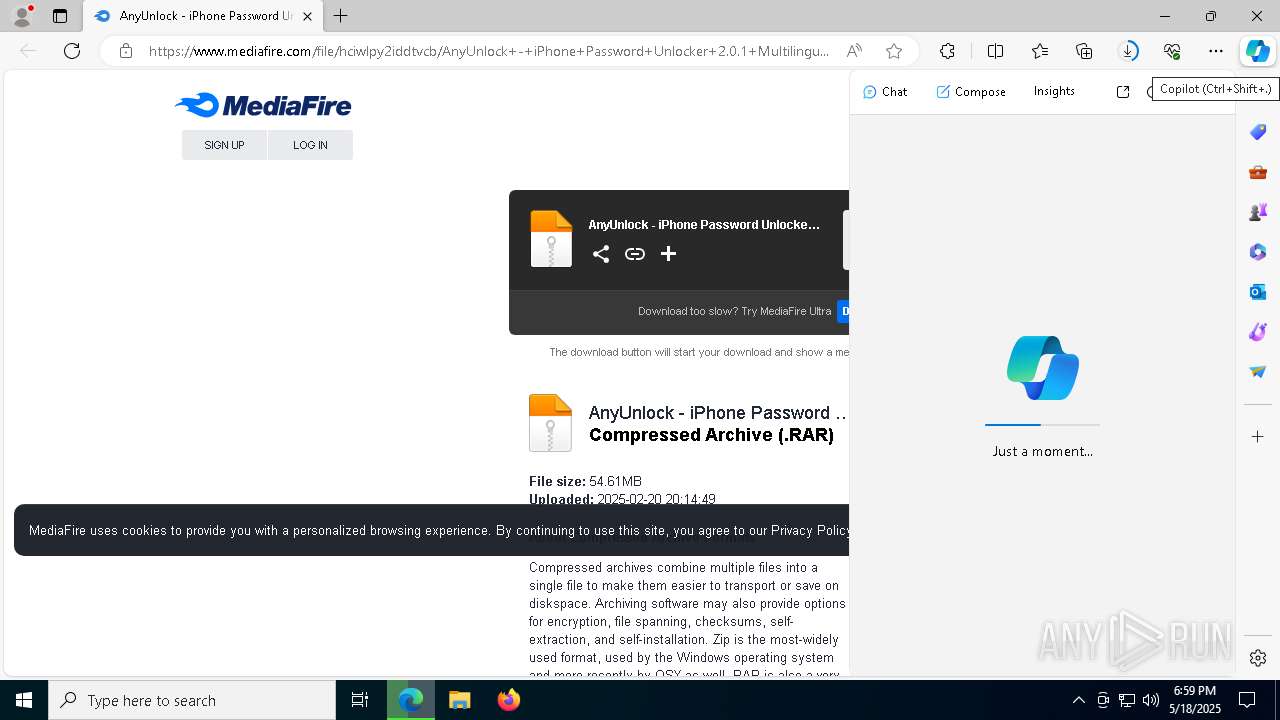Open the Collections toolbar icon
1280x720 pixels.
point(1084,51)
